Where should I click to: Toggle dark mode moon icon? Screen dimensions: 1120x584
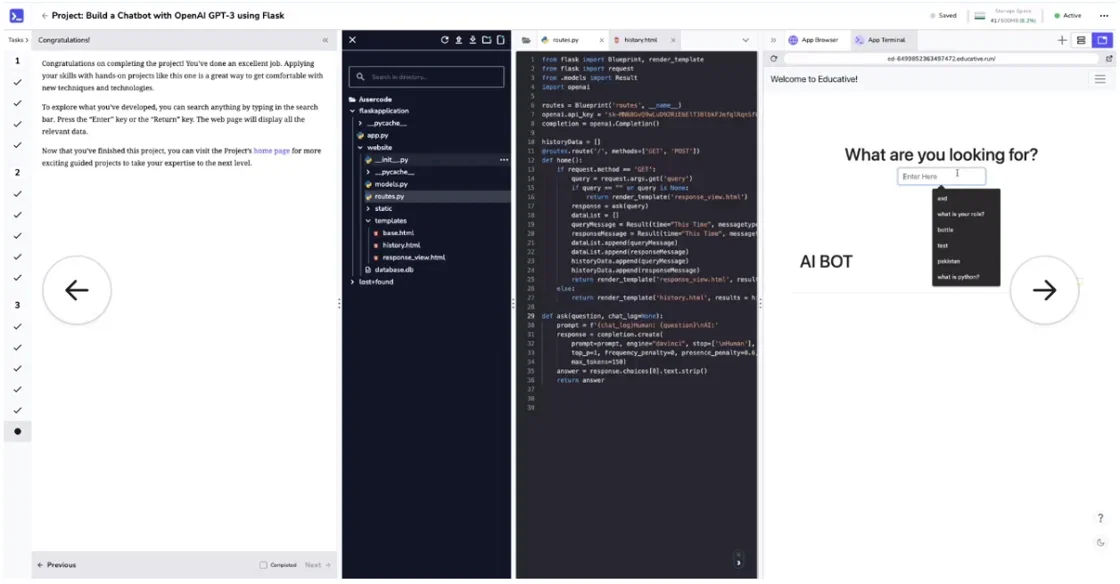pyautogui.click(x=1100, y=543)
